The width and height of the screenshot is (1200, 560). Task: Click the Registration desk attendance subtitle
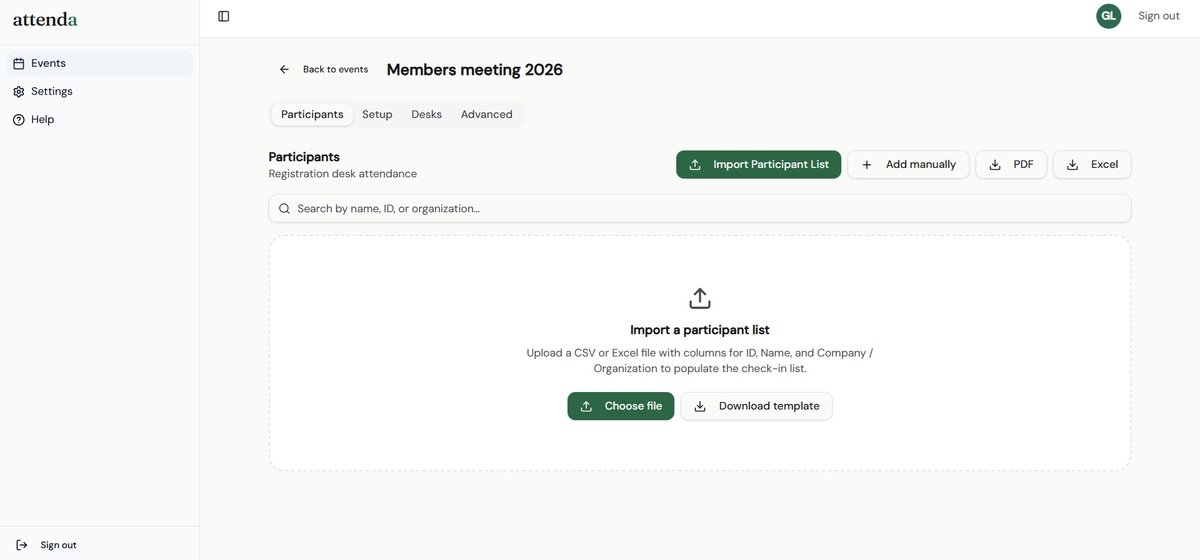tap(343, 174)
